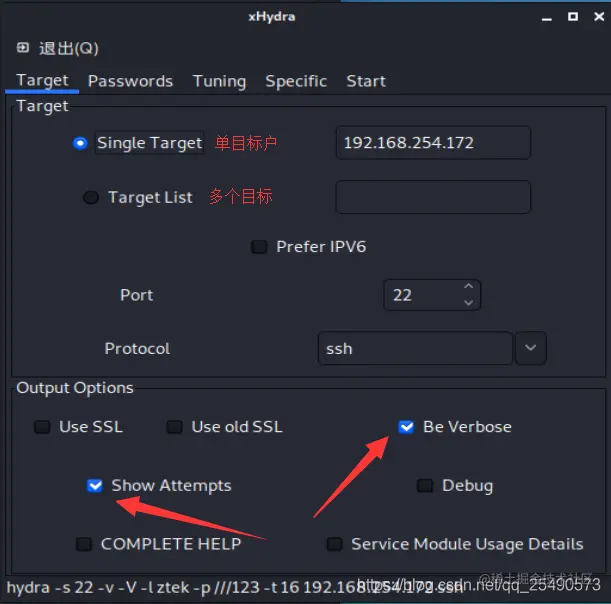Expand the Protocol dropdown arrow
The height and width of the screenshot is (604, 611).
click(530, 348)
